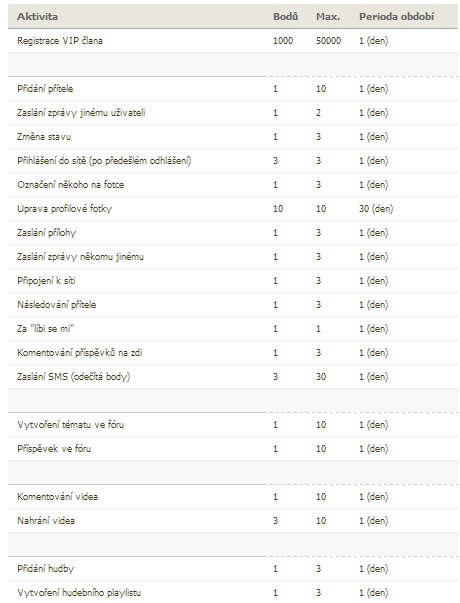Select Označení někoho na fotce row

point(233,185)
